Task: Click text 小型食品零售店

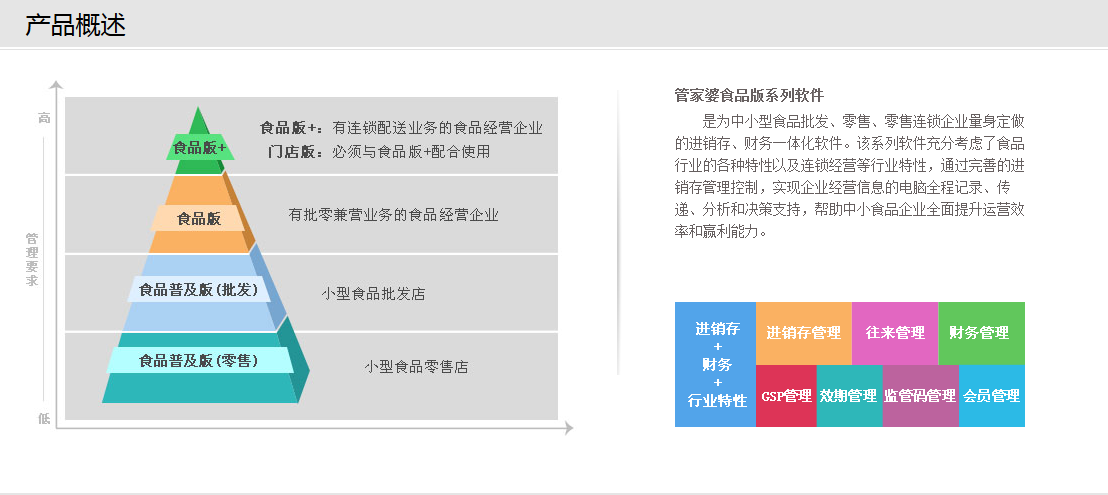Action: coord(416,366)
